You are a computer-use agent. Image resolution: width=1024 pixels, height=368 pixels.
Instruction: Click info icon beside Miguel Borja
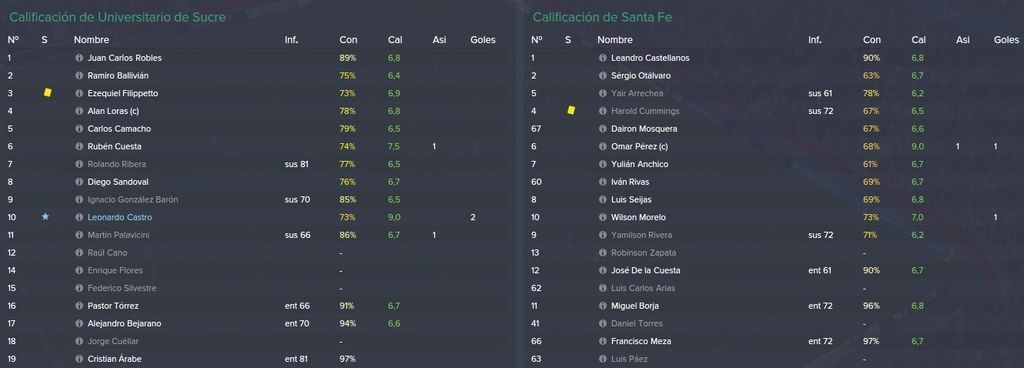click(x=603, y=306)
